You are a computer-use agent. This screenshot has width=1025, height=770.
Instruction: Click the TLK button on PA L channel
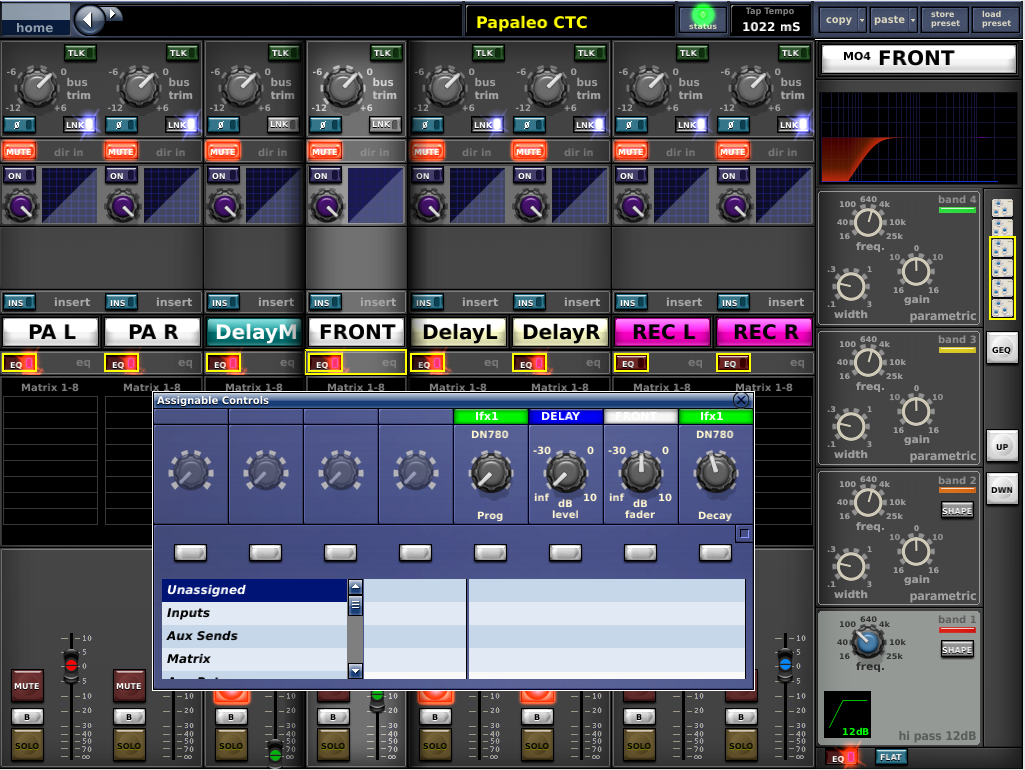click(x=78, y=53)
